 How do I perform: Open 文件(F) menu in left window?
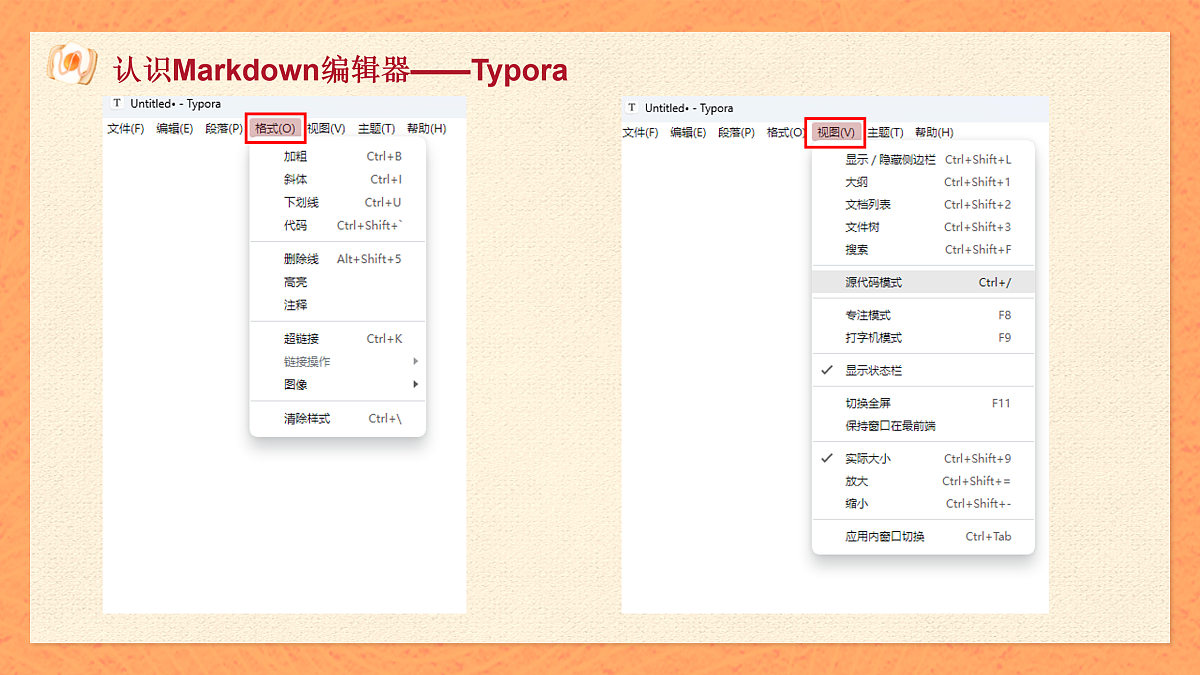126,129
